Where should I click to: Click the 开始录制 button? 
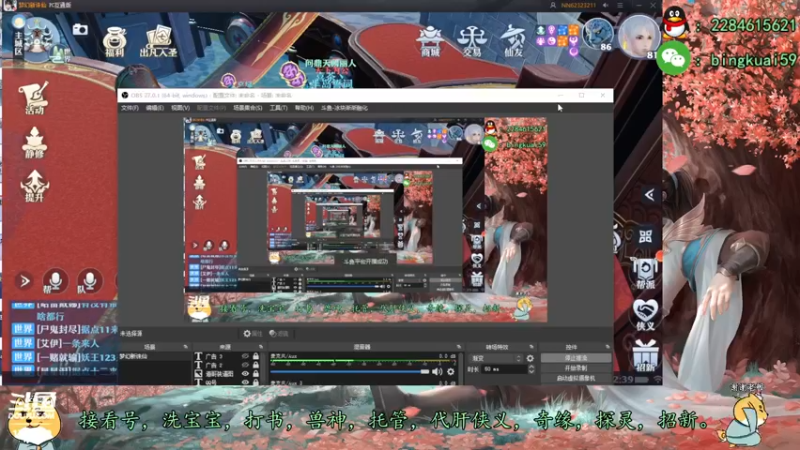pyautogui.click(x=576, y=368)
